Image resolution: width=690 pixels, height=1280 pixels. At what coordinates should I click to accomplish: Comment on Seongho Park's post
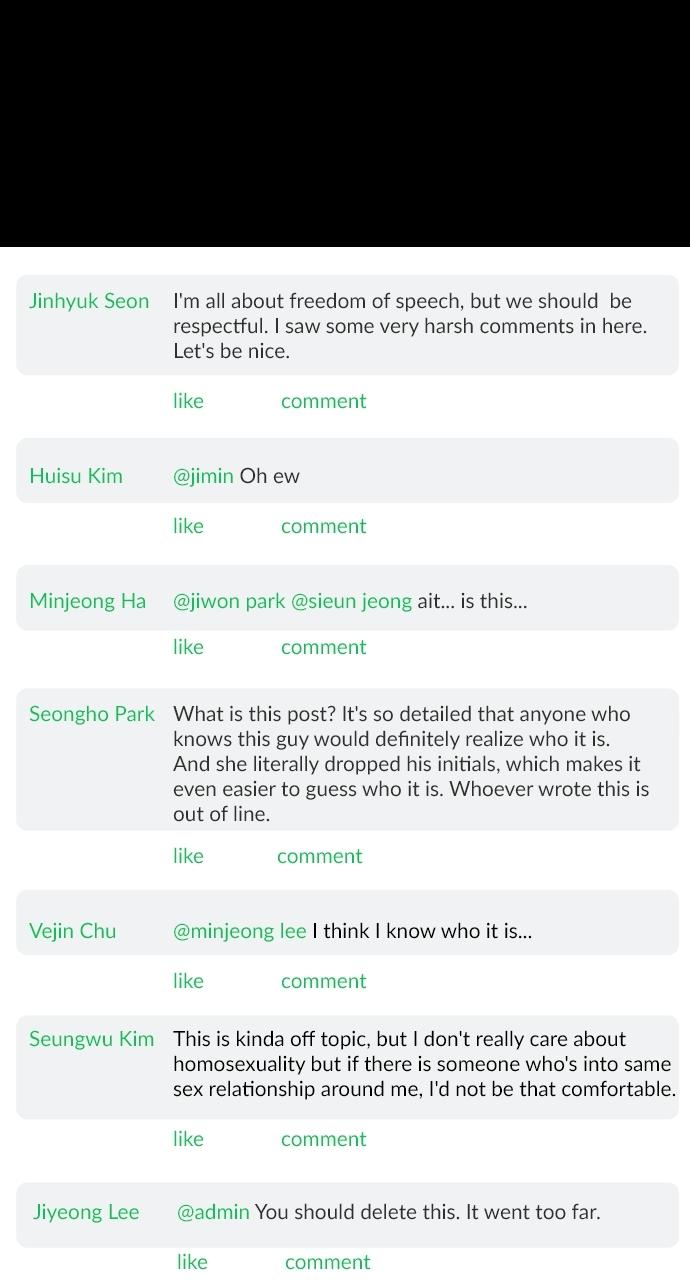[x=319, y=856]
